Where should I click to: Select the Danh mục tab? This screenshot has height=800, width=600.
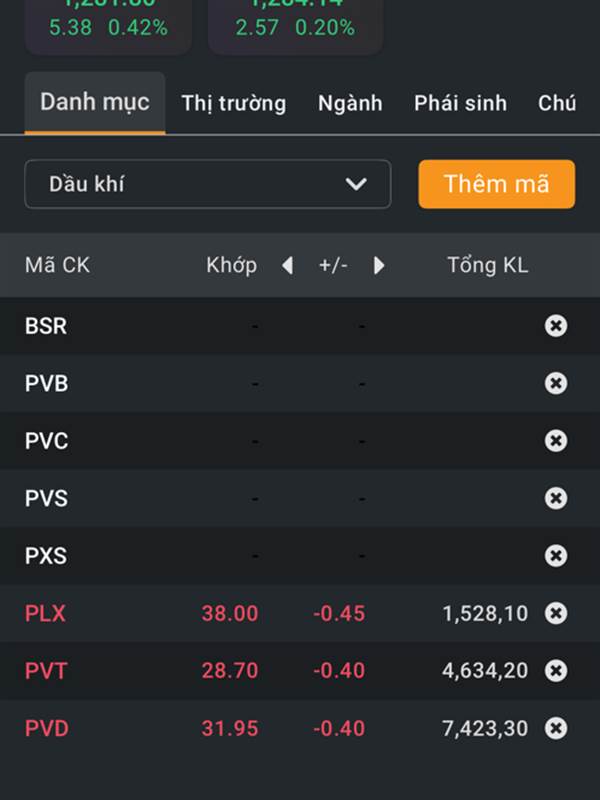click(95, 103)
